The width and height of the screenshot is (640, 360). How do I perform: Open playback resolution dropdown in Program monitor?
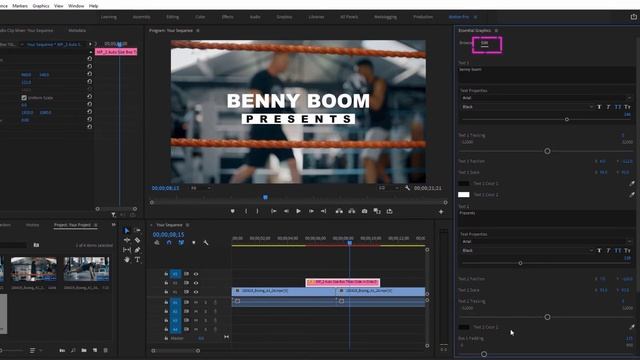389,188
